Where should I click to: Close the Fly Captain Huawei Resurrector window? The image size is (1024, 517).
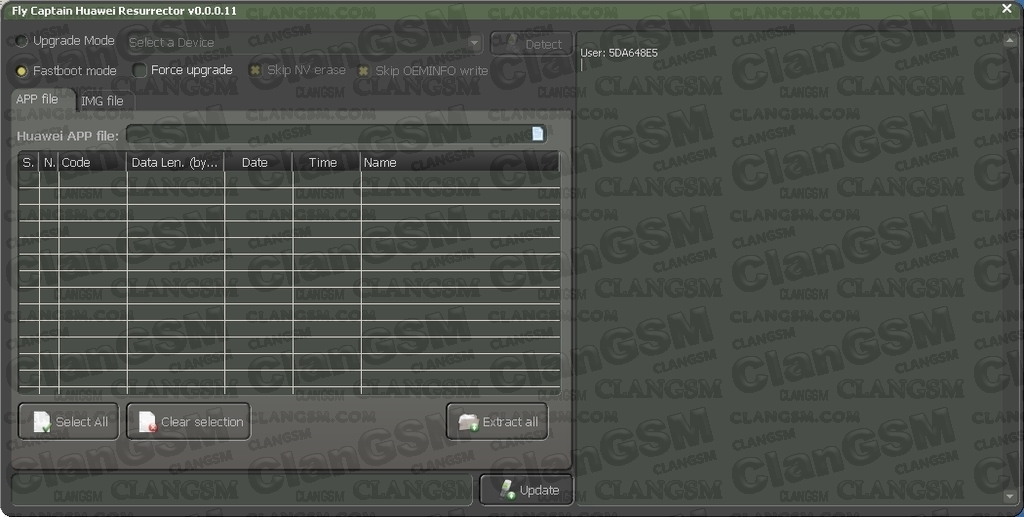(1007, 9)
